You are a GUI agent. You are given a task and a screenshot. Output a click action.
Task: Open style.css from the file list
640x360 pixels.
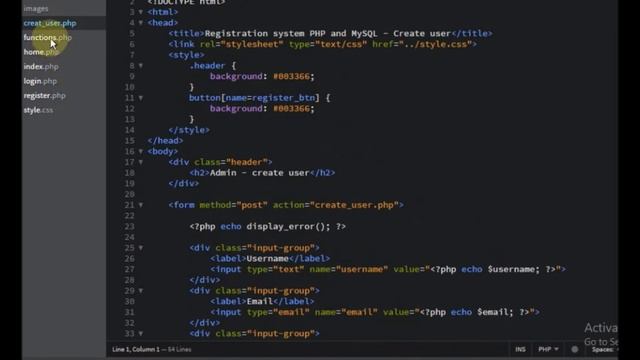(x=38, y=110)
